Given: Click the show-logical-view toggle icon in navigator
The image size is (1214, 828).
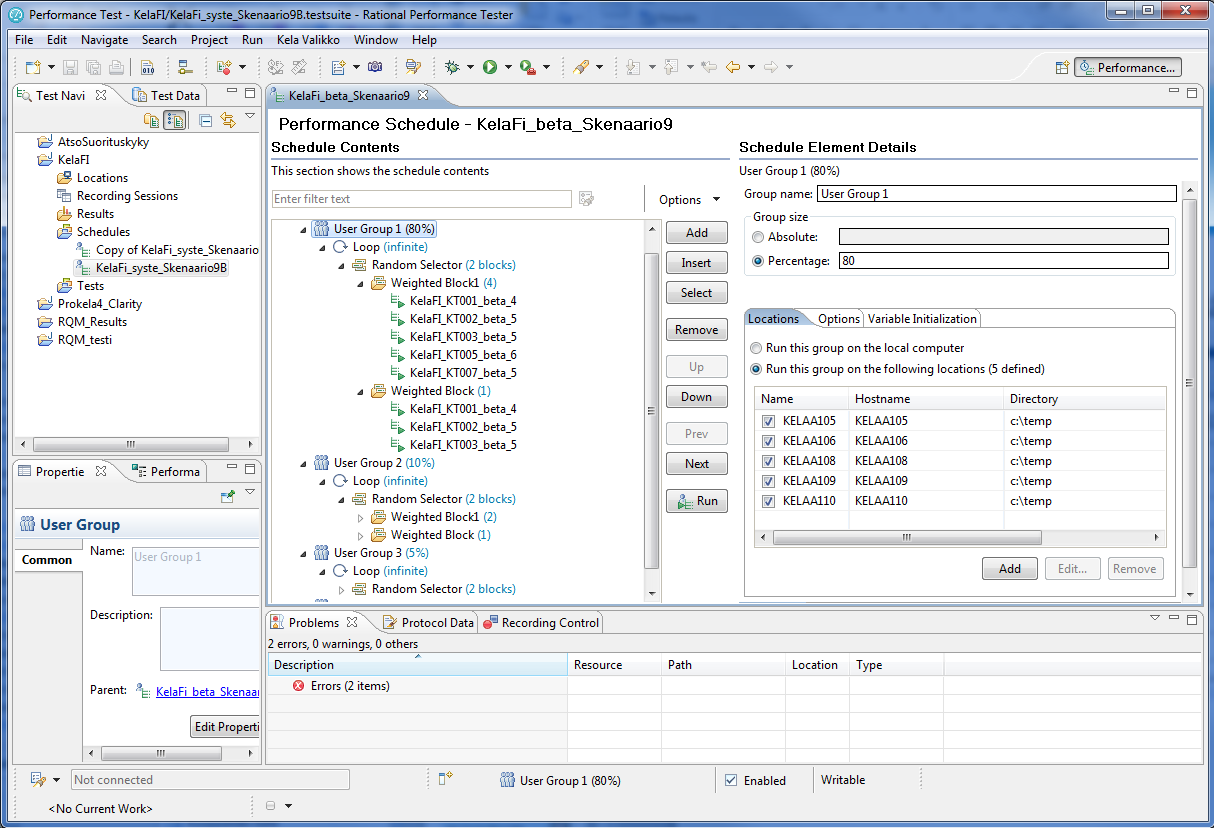Looking at the screenshot, I should 174,120.
